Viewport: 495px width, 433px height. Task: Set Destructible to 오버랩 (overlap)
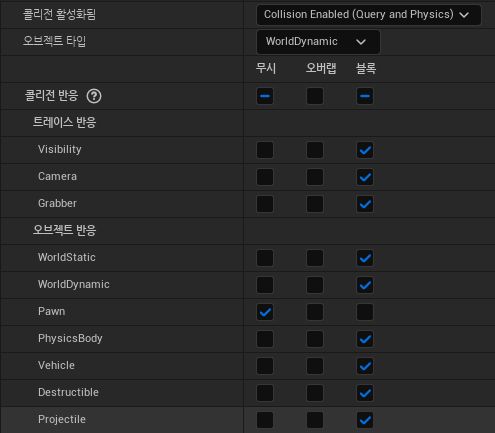click(x=315, y=393)
